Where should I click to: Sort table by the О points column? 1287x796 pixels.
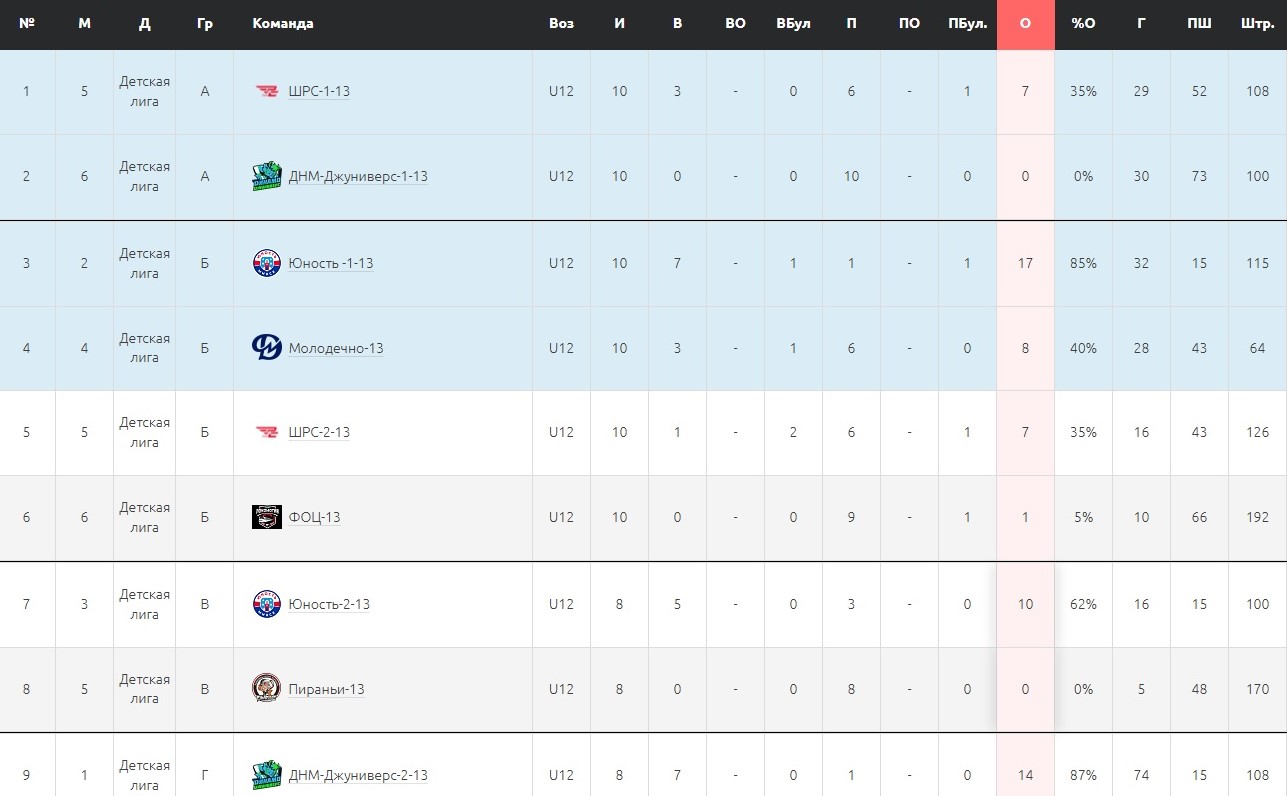click(1025, 24)
